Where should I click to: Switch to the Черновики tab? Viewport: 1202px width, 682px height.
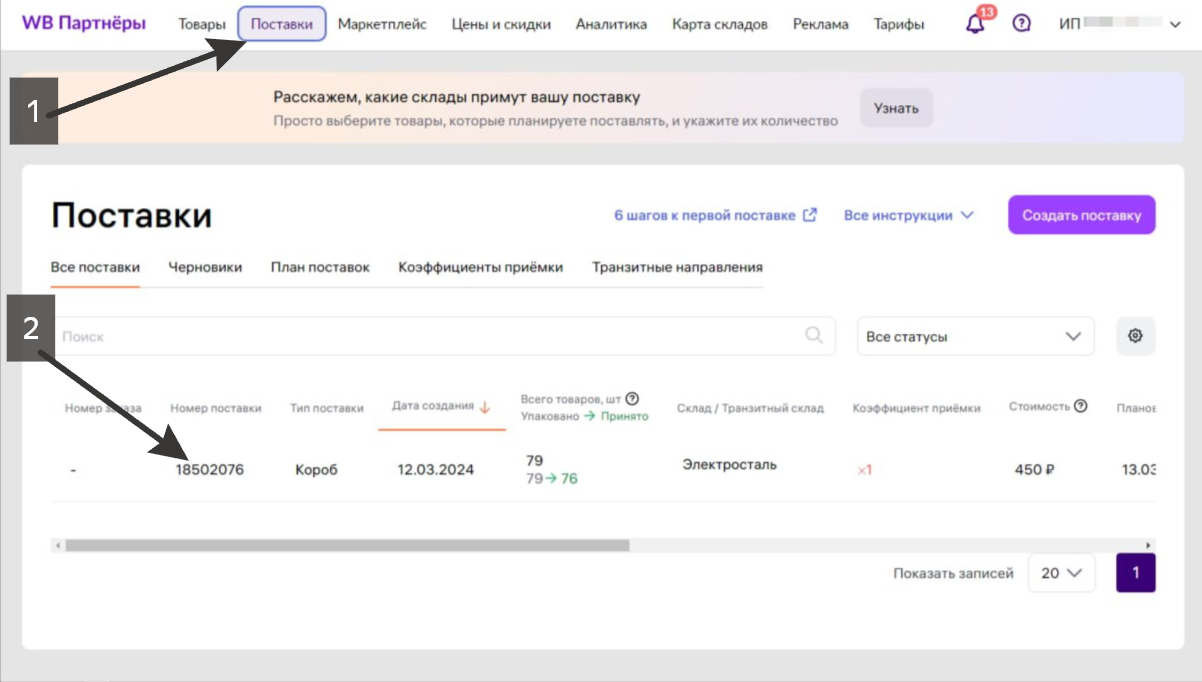tap(205, 267)
